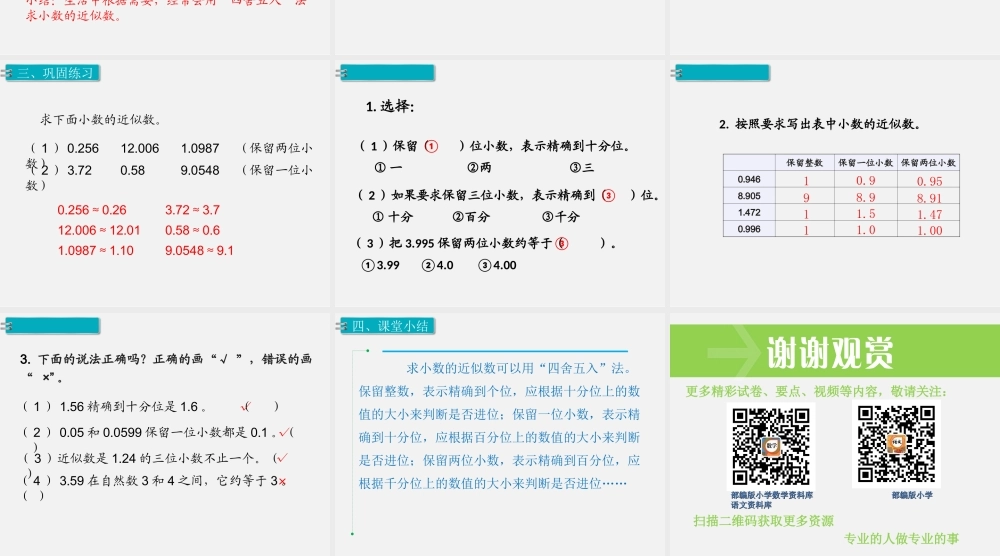The image size is (1000, 556).
Task: Click the red circled ③ answer in question 2
Action: tap(608, 196)
